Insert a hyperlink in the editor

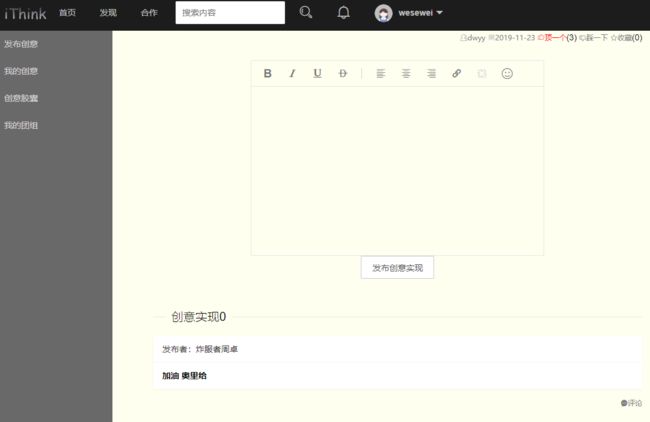pos(456,73)
